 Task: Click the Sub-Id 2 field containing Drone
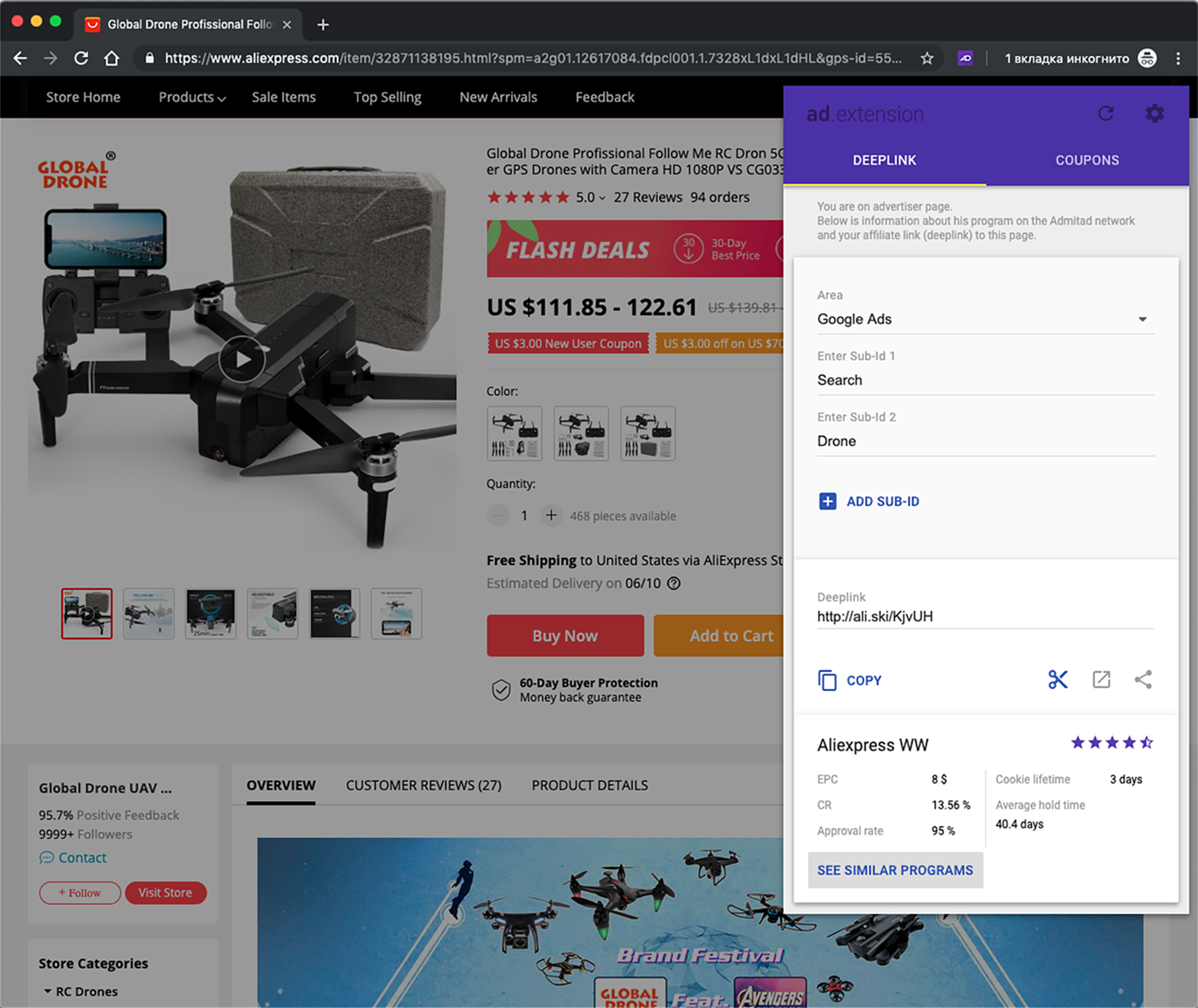point(985,441)
